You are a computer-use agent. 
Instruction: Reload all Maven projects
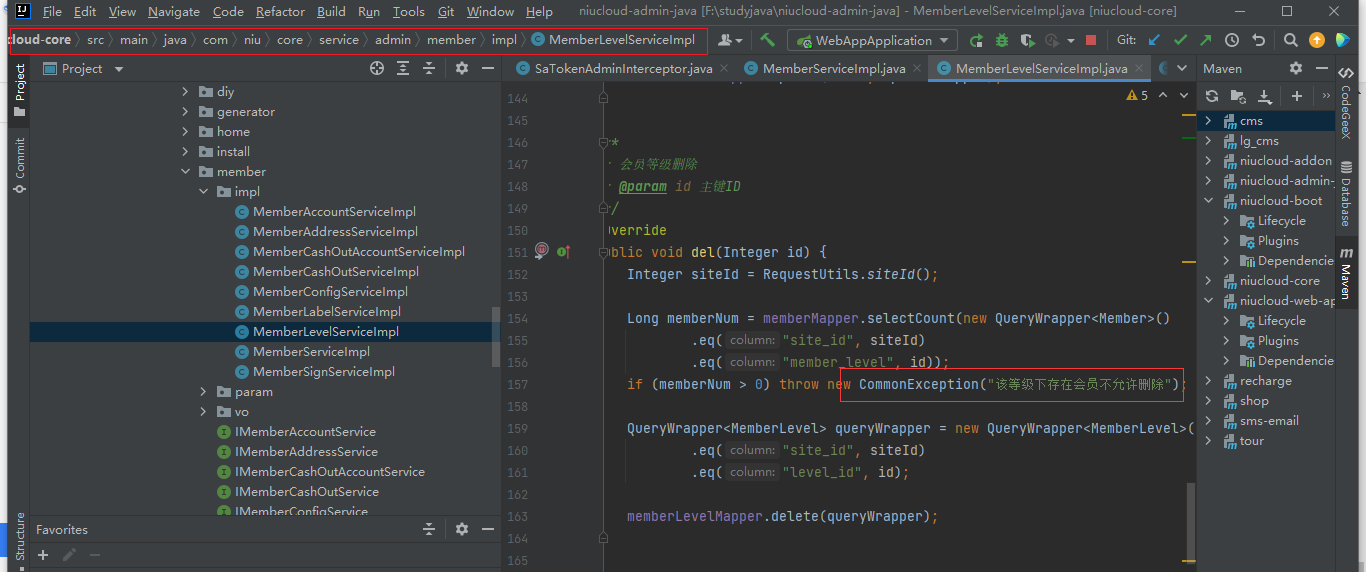1212,96
